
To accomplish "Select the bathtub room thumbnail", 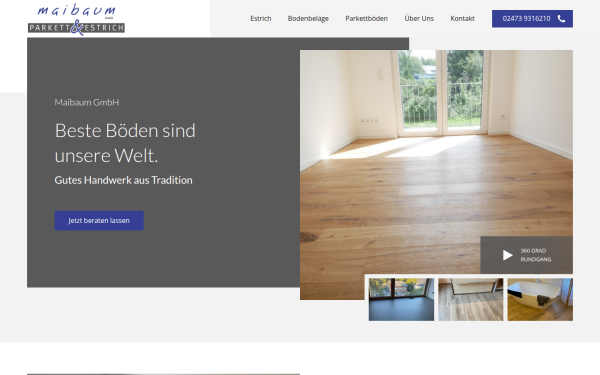I will (x=540, y=300).
